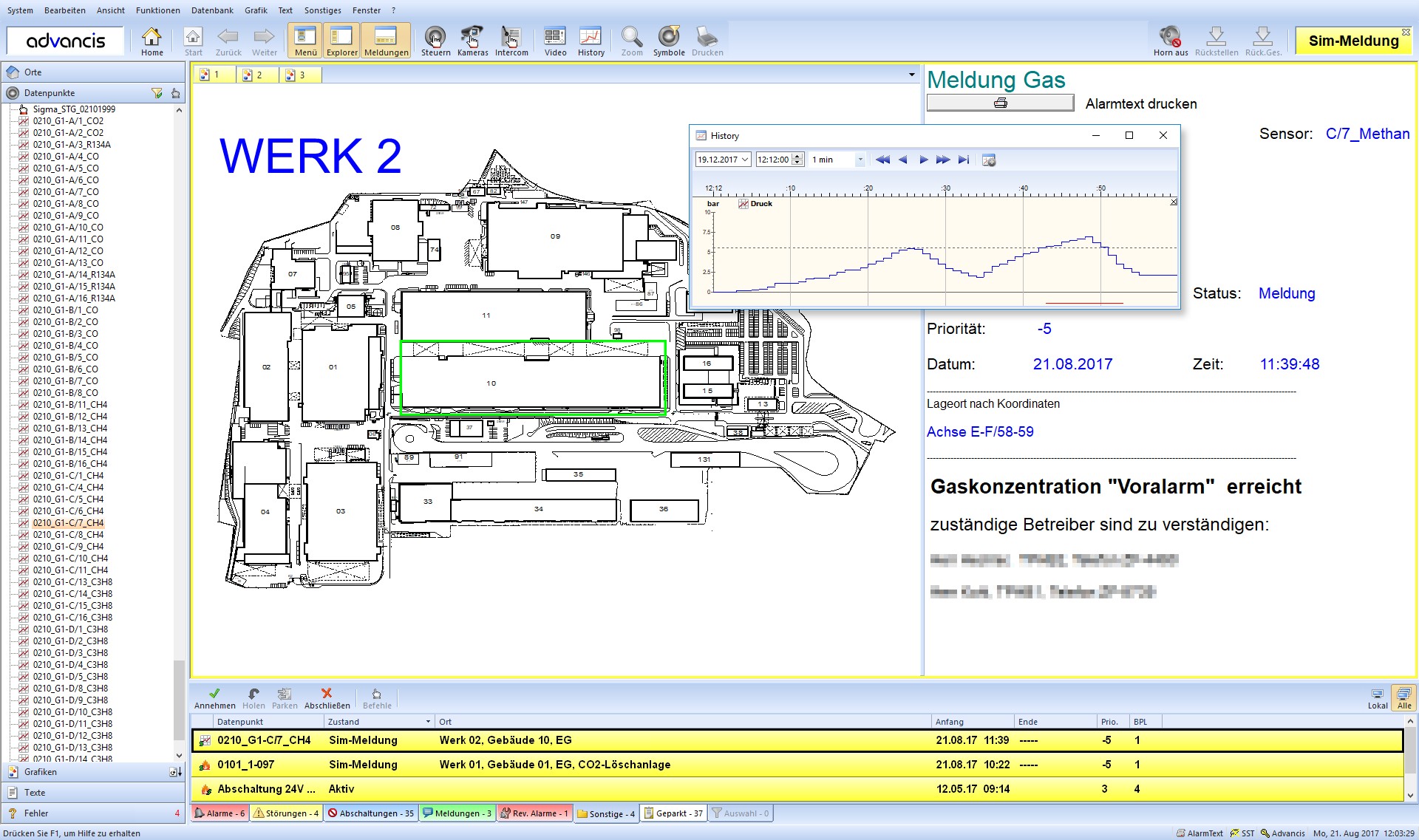Viewport: 1419px width, 840px height.
Task: Click the hand icon beside Datenpunkte filter
Action: click(175, 93)
